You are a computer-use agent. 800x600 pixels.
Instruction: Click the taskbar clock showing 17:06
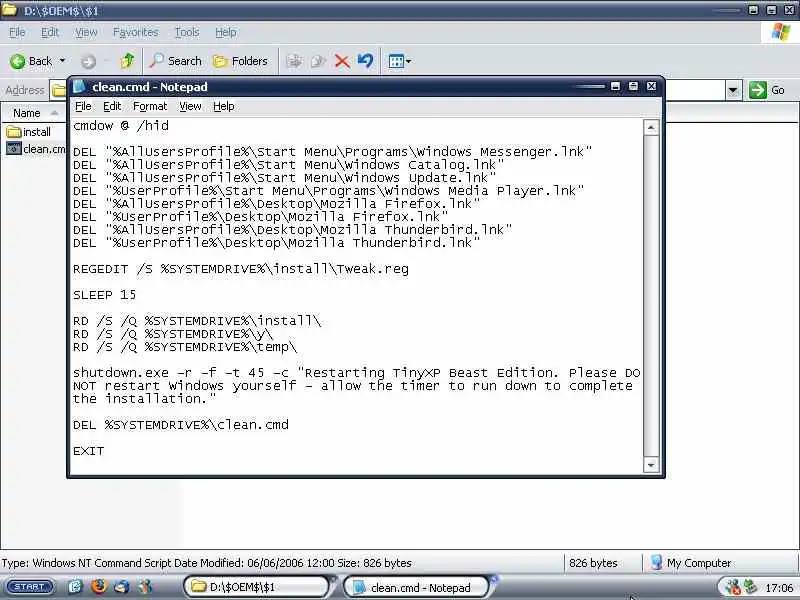779,588
